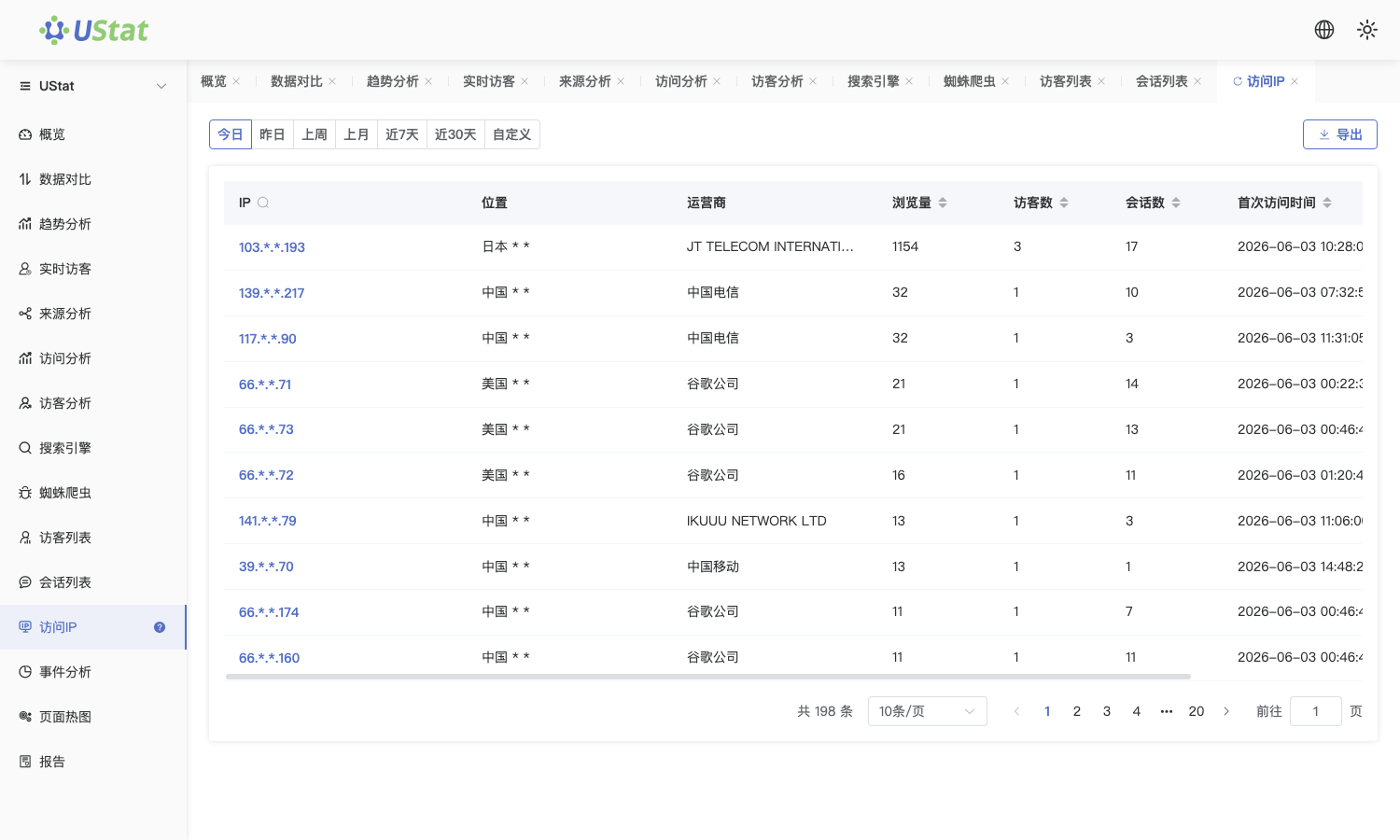Open 页面热图 in the sidebar
Screen dimensions: 1400x840
[93, 717]
